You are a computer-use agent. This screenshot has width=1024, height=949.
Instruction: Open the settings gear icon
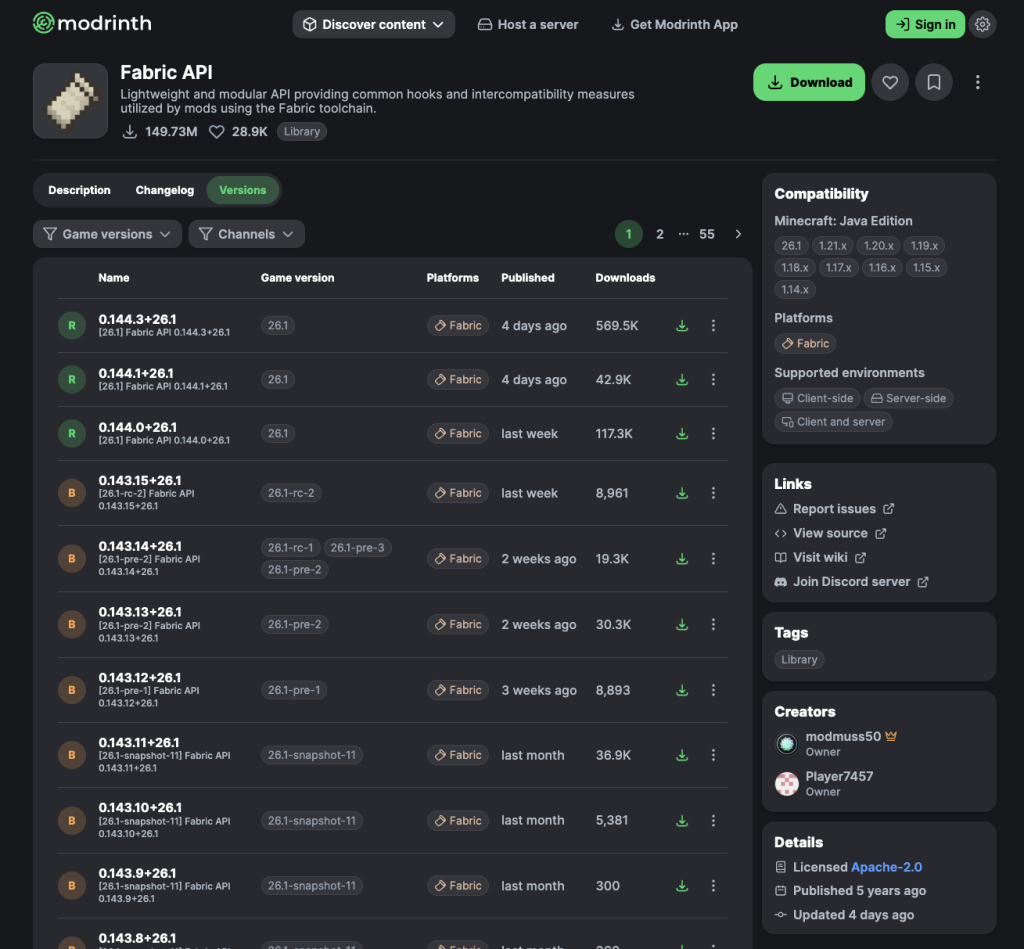pos(982,24)
